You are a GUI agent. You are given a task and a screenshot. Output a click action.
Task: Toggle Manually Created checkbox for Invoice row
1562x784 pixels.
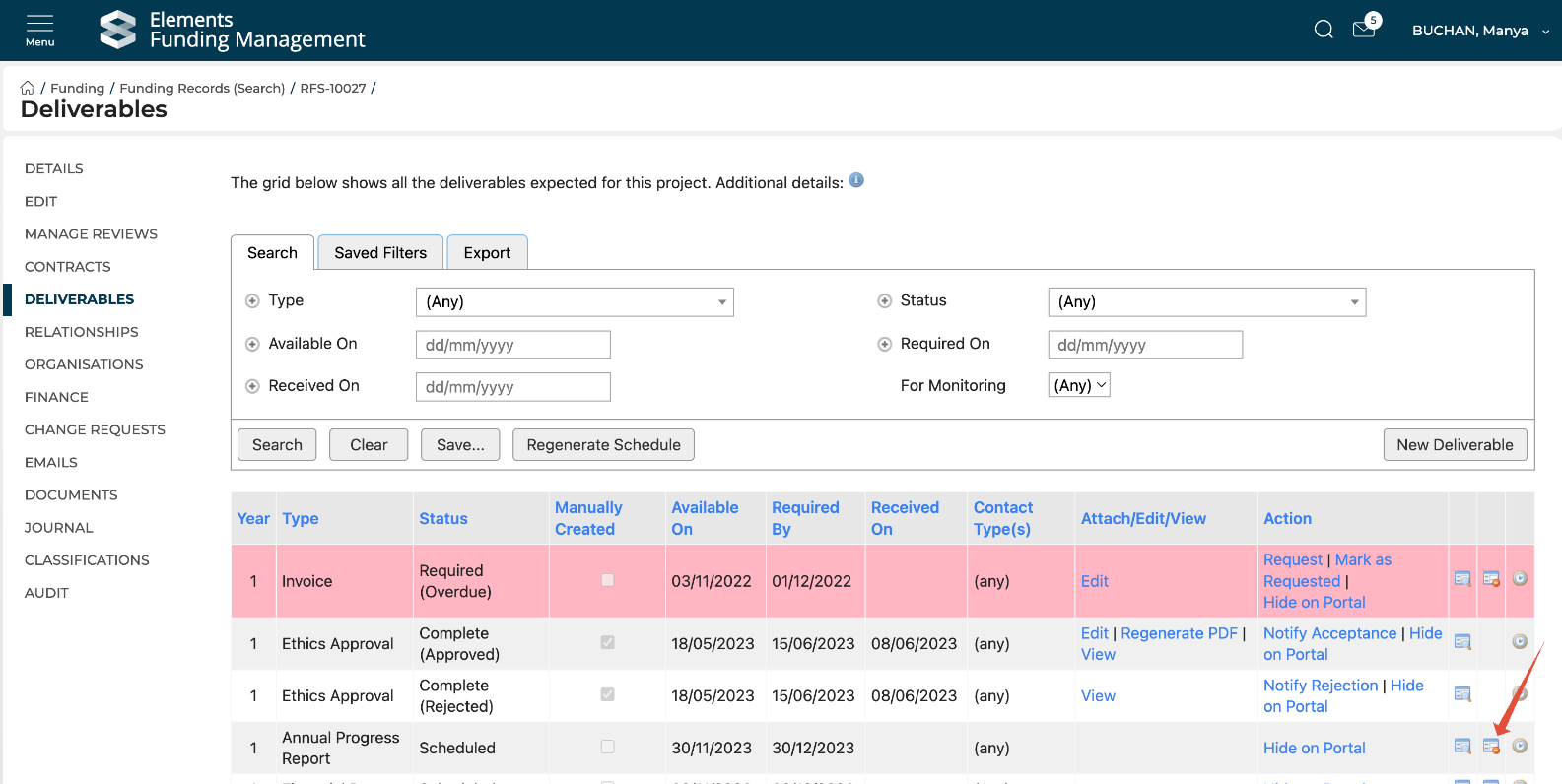click(608, 580)
